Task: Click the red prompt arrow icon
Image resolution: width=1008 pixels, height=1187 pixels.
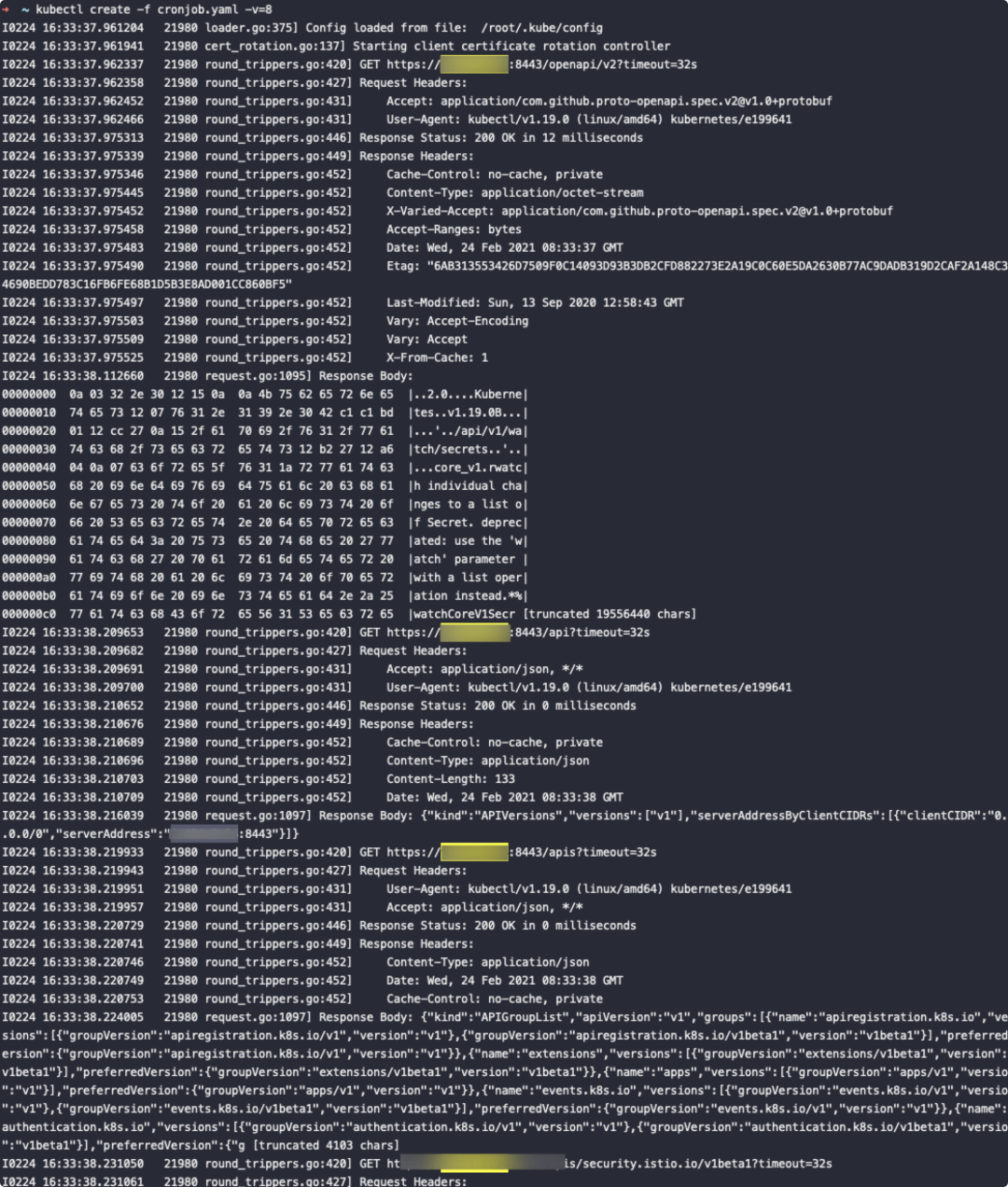Action: 6,9
